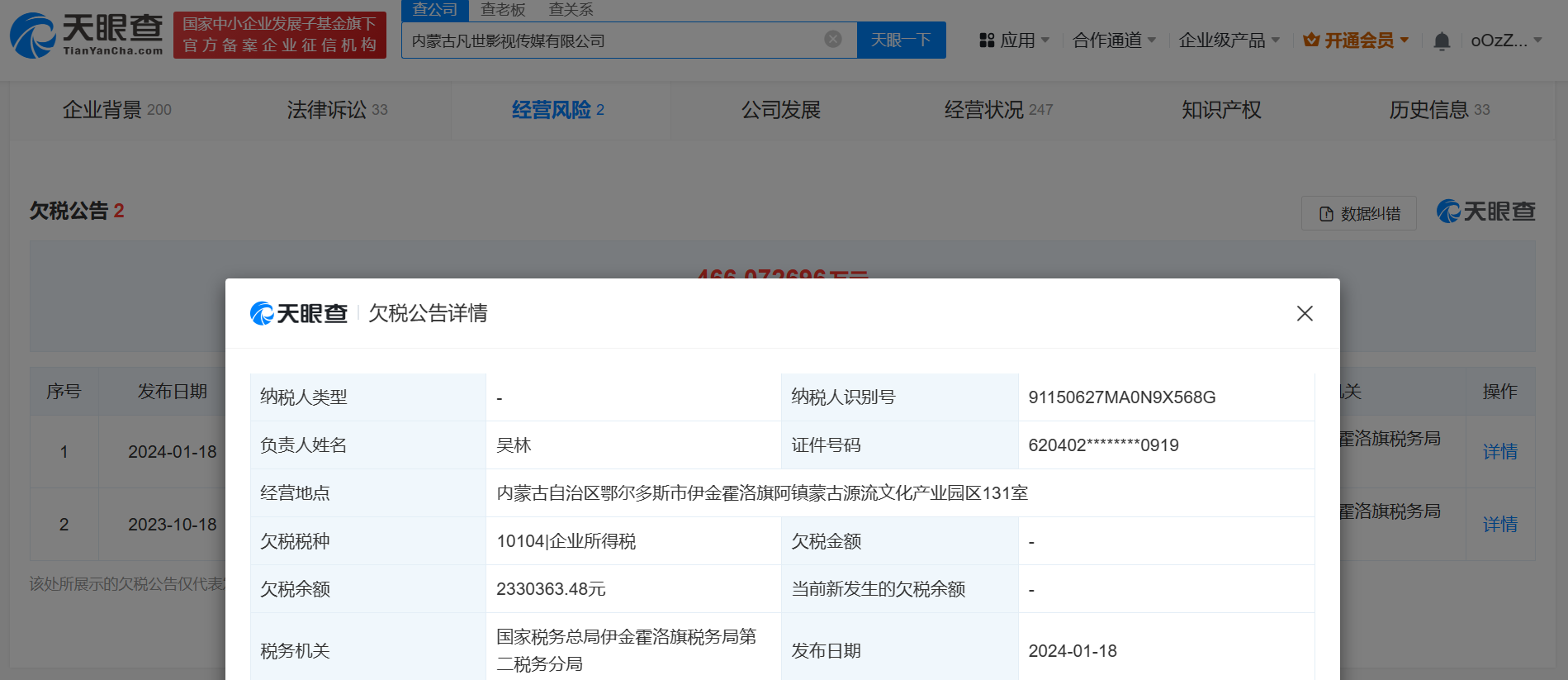The height and width of the screenshot is (680, 1568).
Task: Open 详情 link for 2024-01-18 row
Action: pyautogui.click(x=1499, y=452)
